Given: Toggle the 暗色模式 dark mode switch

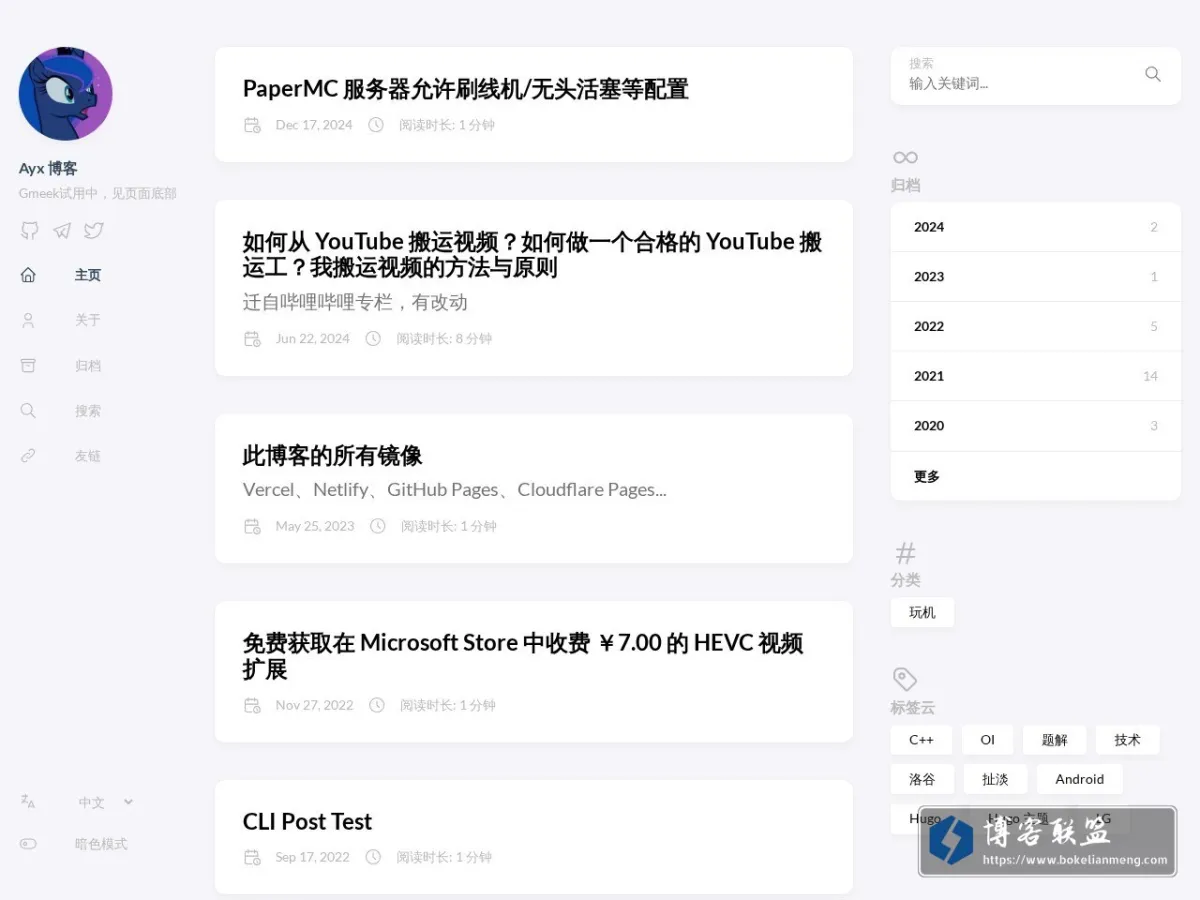Looking at the screenshot, I should pos(28,844).
